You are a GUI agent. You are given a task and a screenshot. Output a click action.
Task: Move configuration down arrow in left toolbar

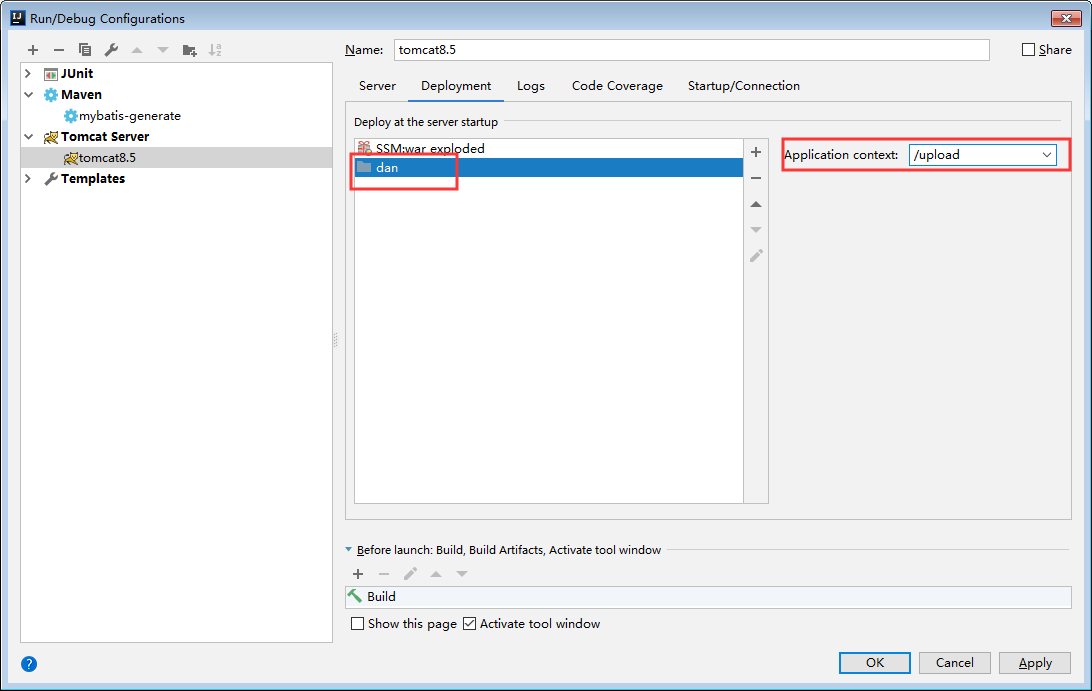(x=163, y=50)
